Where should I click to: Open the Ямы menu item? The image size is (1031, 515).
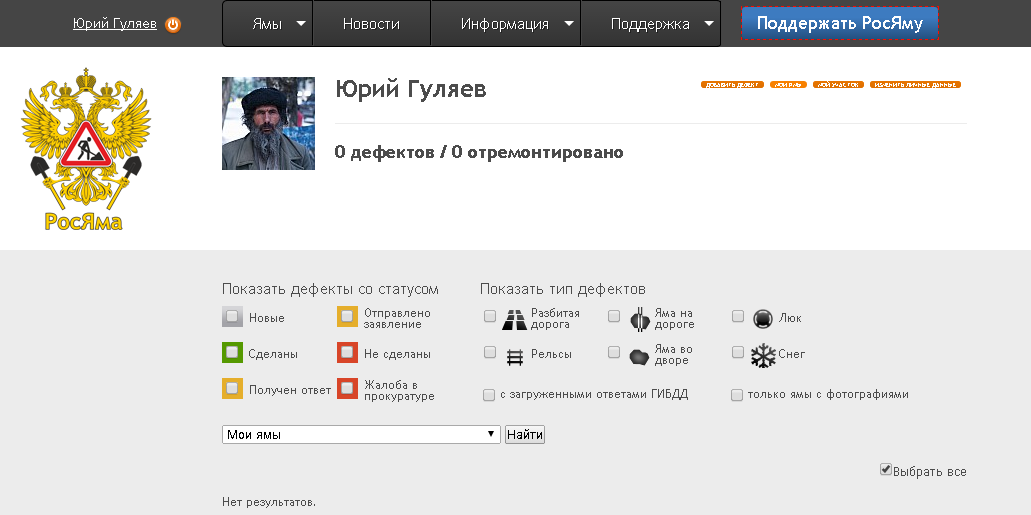click(267, 24)
